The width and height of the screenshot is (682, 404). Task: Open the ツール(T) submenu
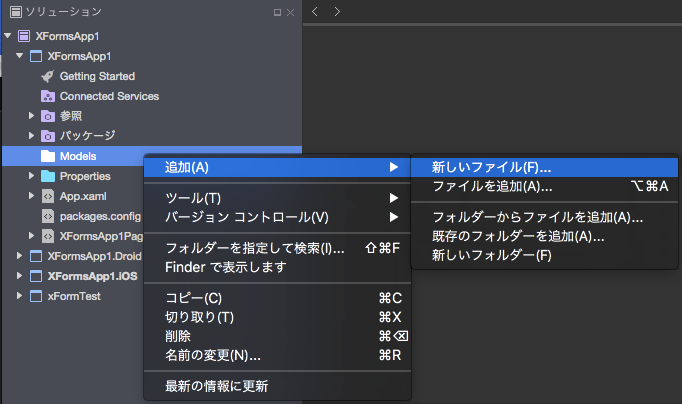coord(277,198)
